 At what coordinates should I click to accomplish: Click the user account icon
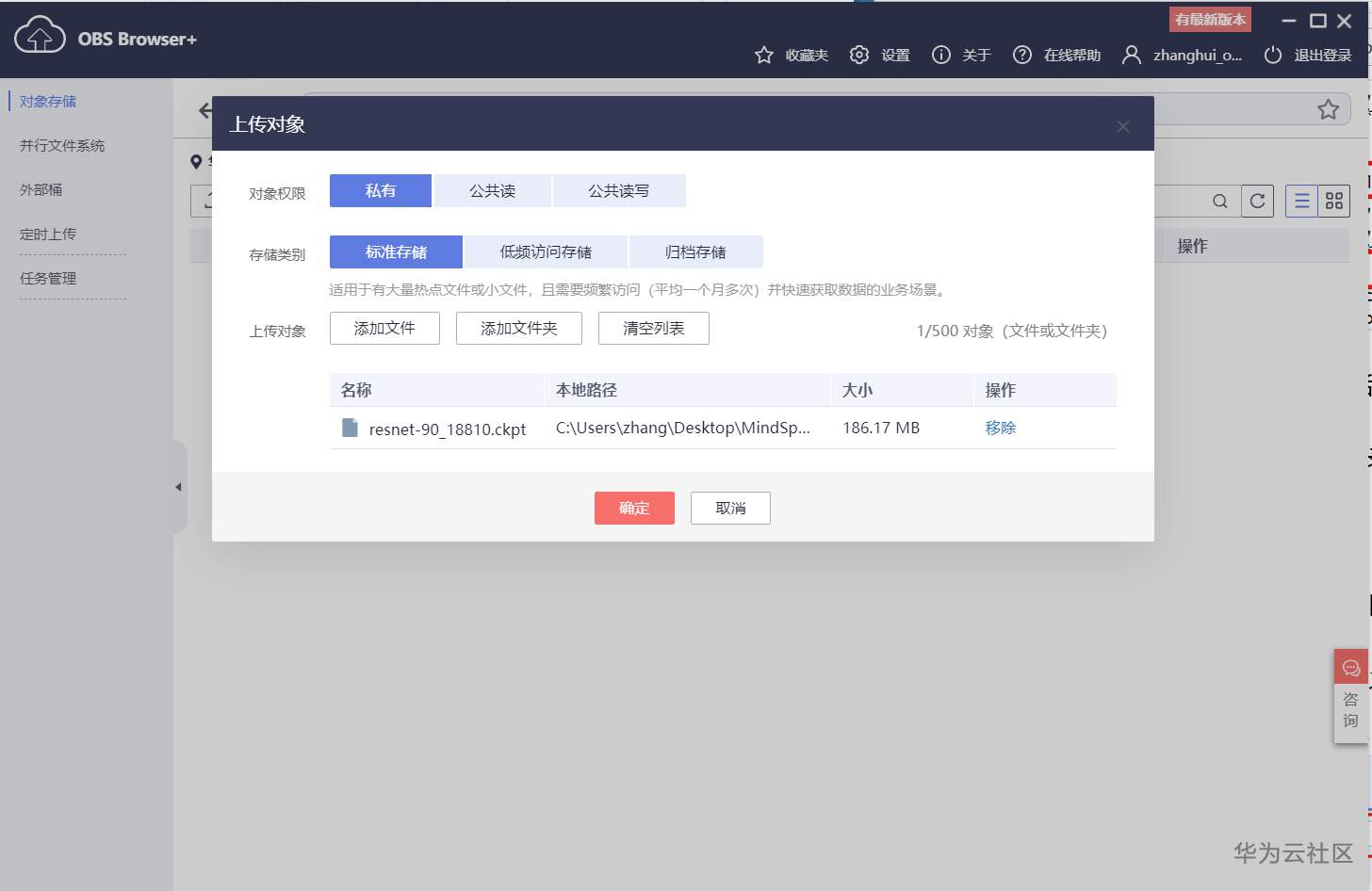point(1131,55)
